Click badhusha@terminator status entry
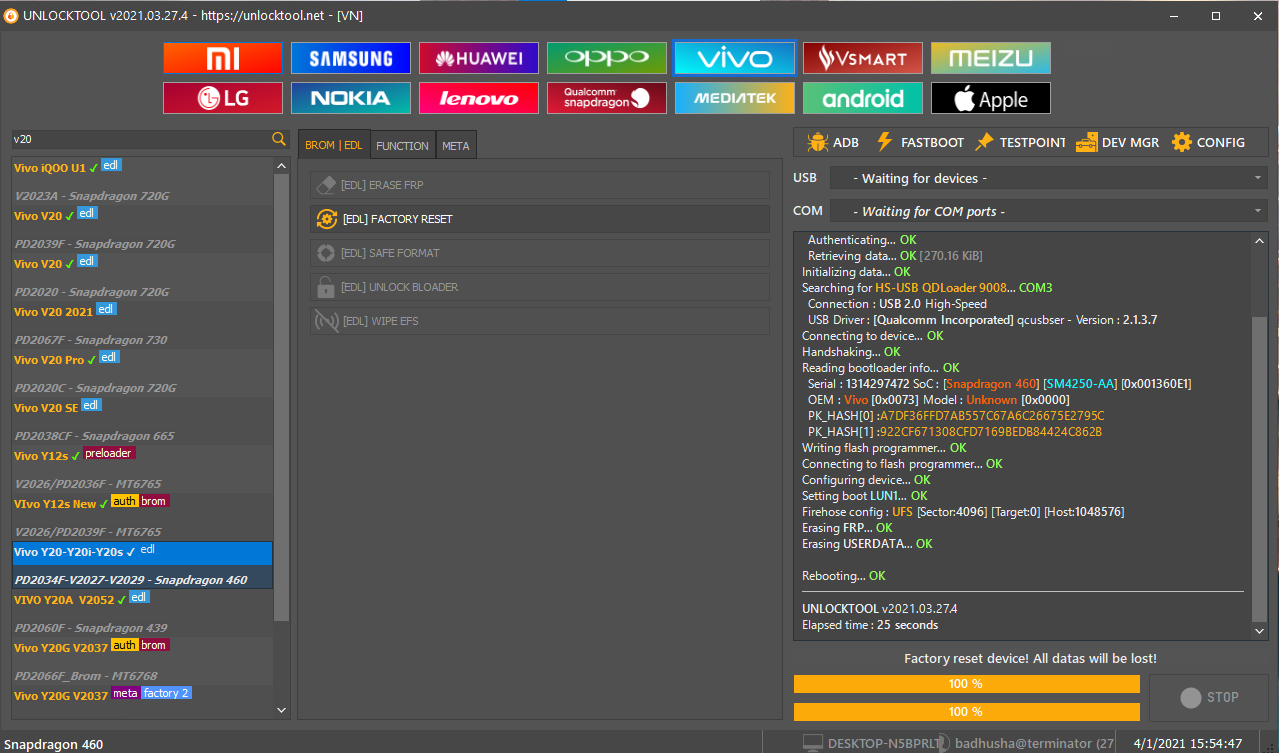Screen dimensions: 1279x753 (x=1034, y=744)
